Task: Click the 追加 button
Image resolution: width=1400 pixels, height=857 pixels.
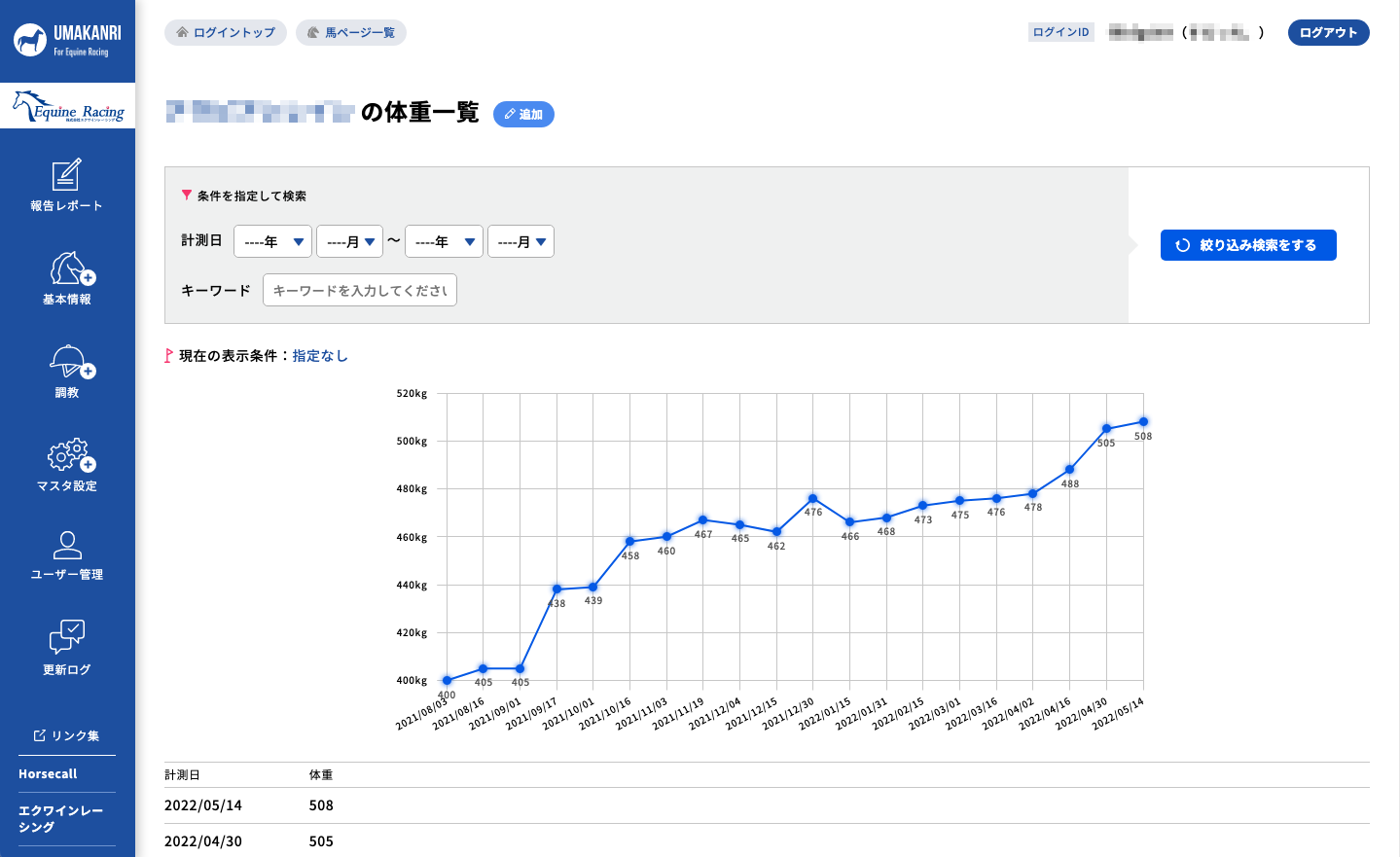Action: click(523, 115)
